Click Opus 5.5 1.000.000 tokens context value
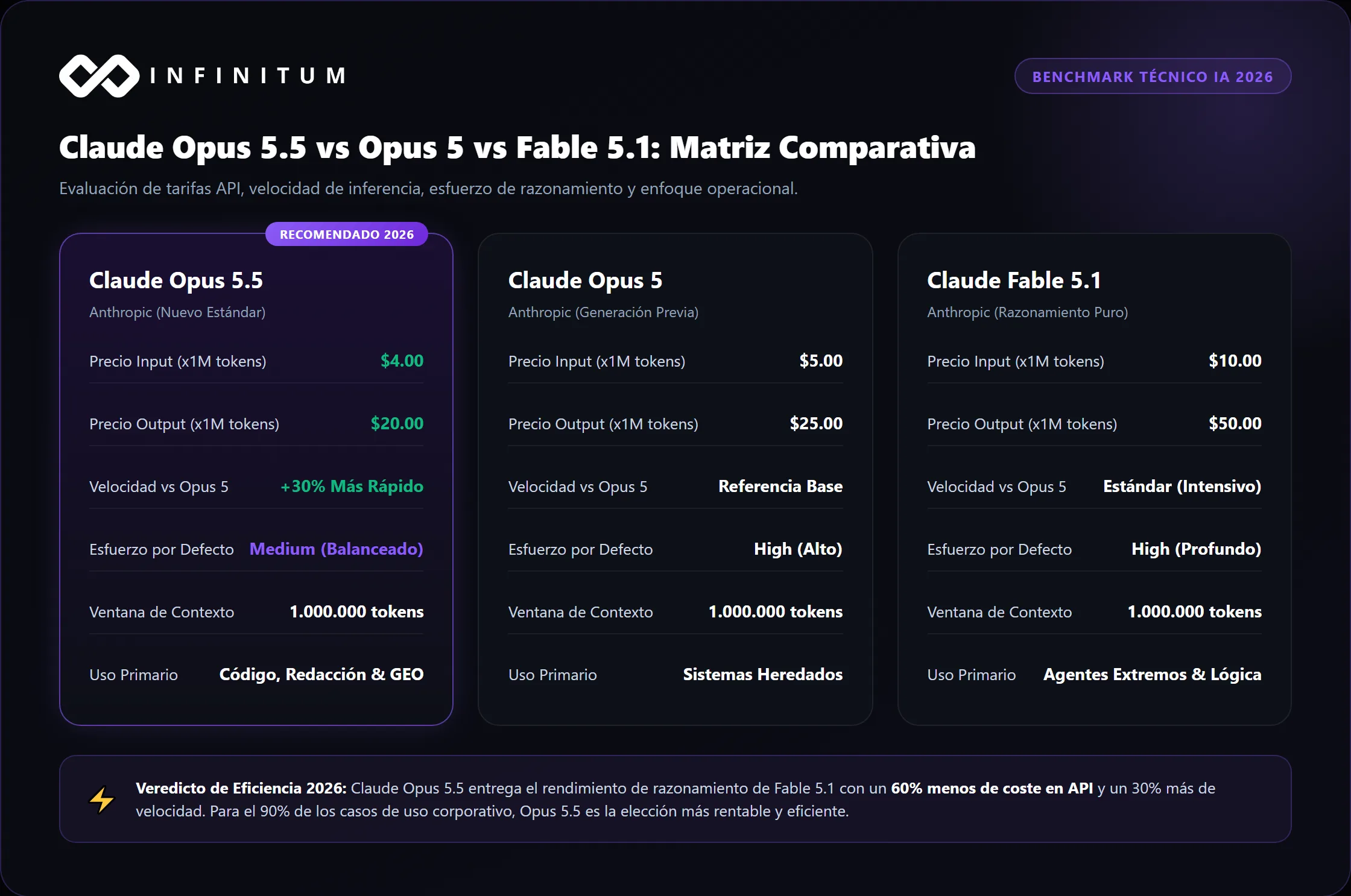Viewport: 1351px width, 896px height. (x=356, y=611)
